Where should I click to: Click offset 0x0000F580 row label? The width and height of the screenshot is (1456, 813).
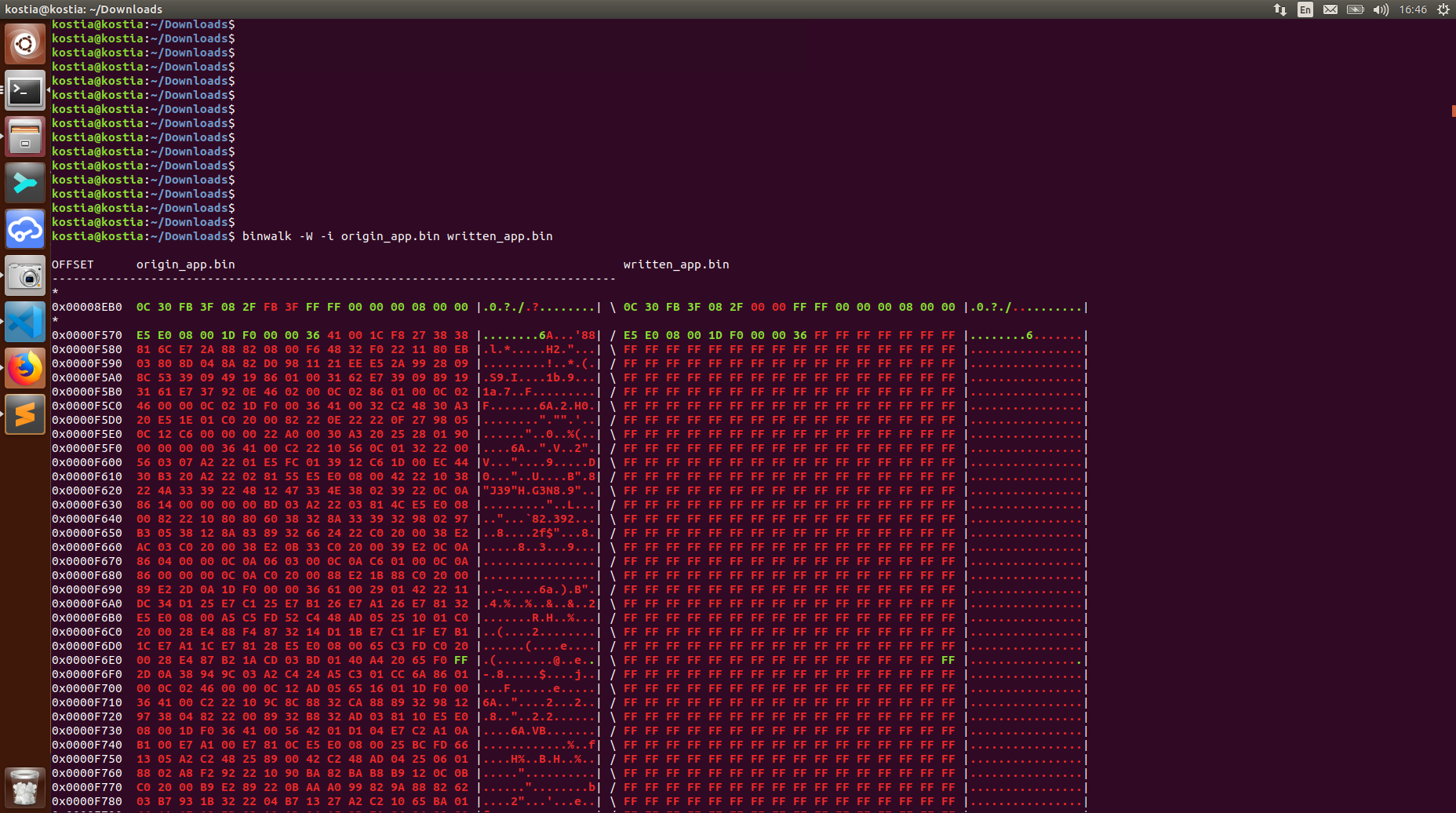87,349
